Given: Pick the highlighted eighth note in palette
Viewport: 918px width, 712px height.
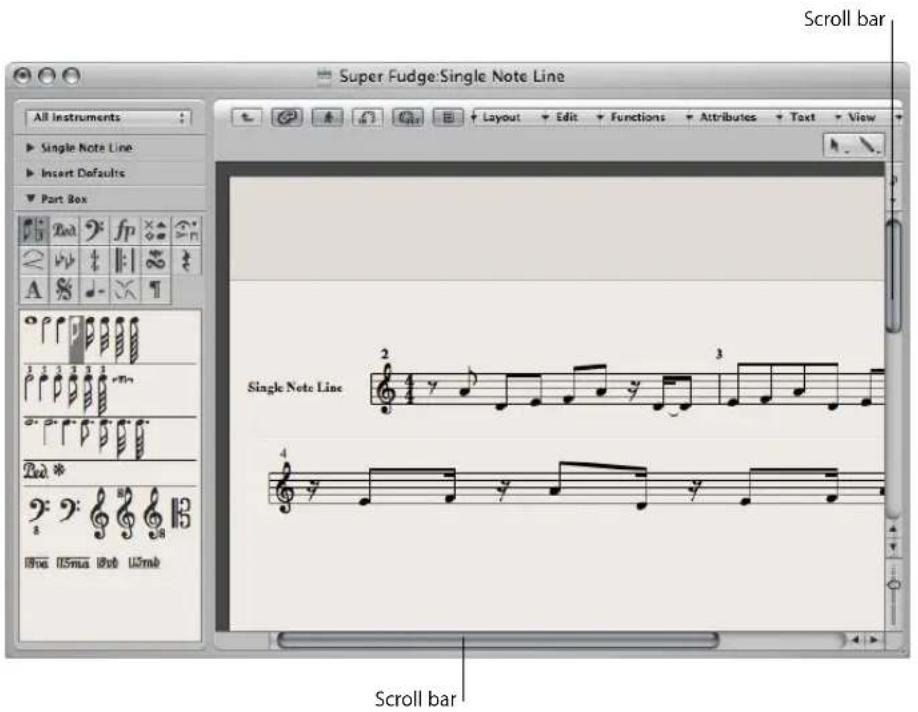Looking at the screenshot, I should [76, 340].
